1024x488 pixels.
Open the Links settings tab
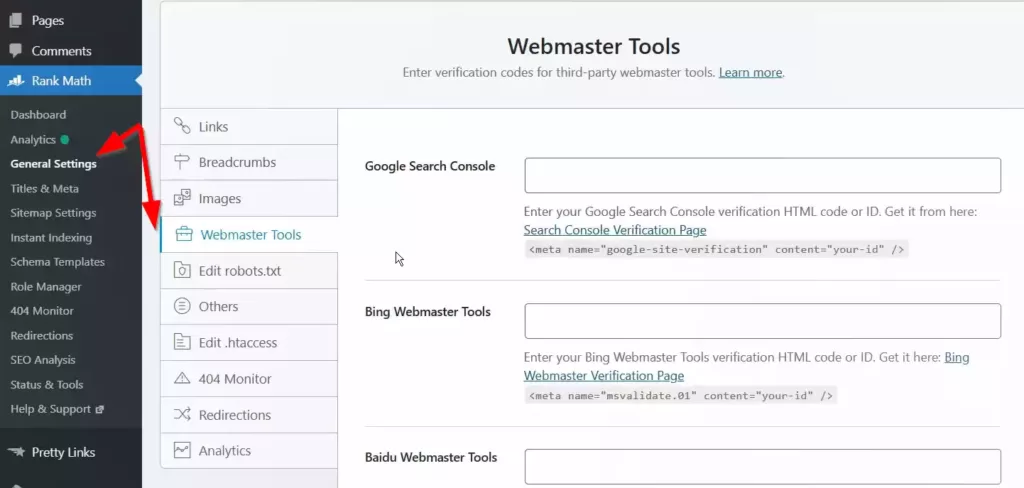(249, 126)
